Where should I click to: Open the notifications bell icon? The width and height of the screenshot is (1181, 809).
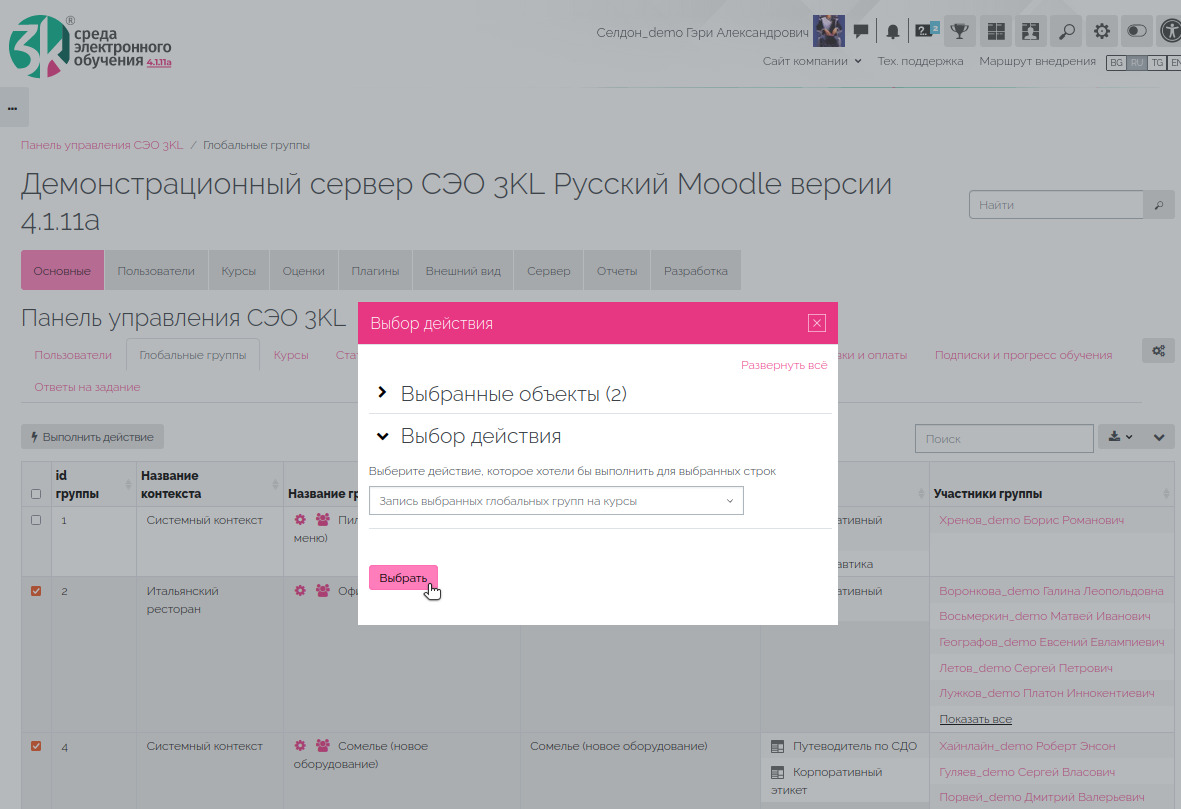893,32
